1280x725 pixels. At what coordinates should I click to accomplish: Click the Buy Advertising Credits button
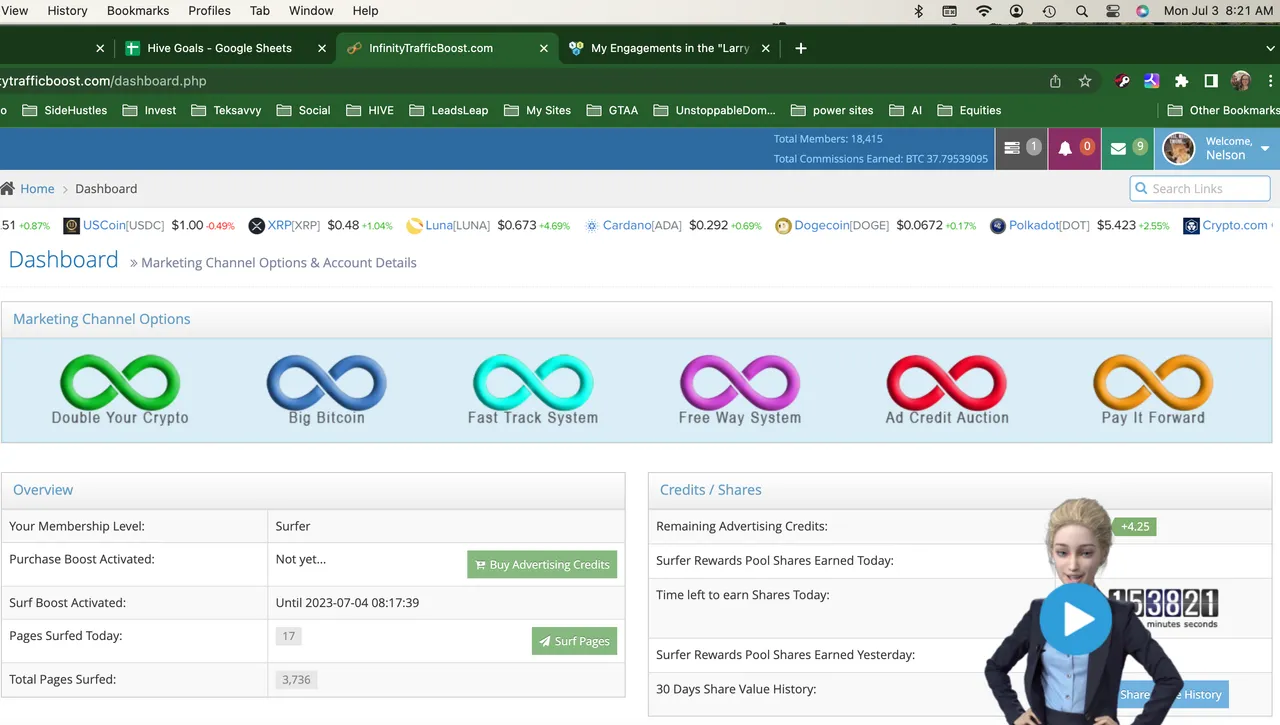(542, 565)
